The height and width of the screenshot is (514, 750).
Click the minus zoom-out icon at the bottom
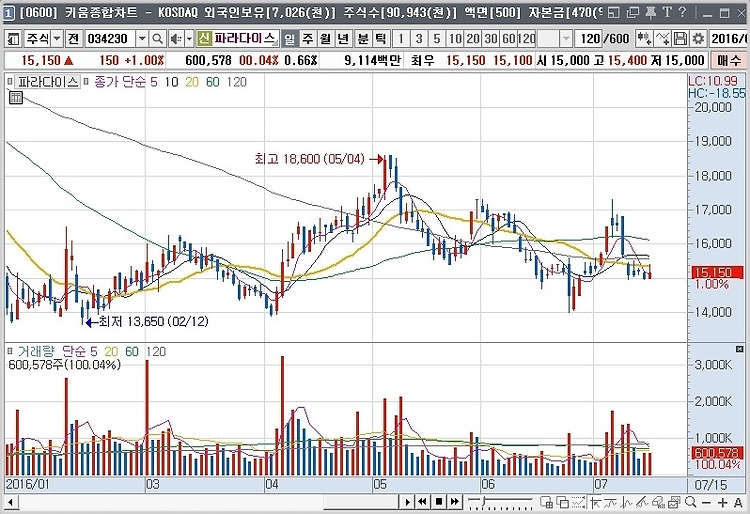[x=706, y=503]
